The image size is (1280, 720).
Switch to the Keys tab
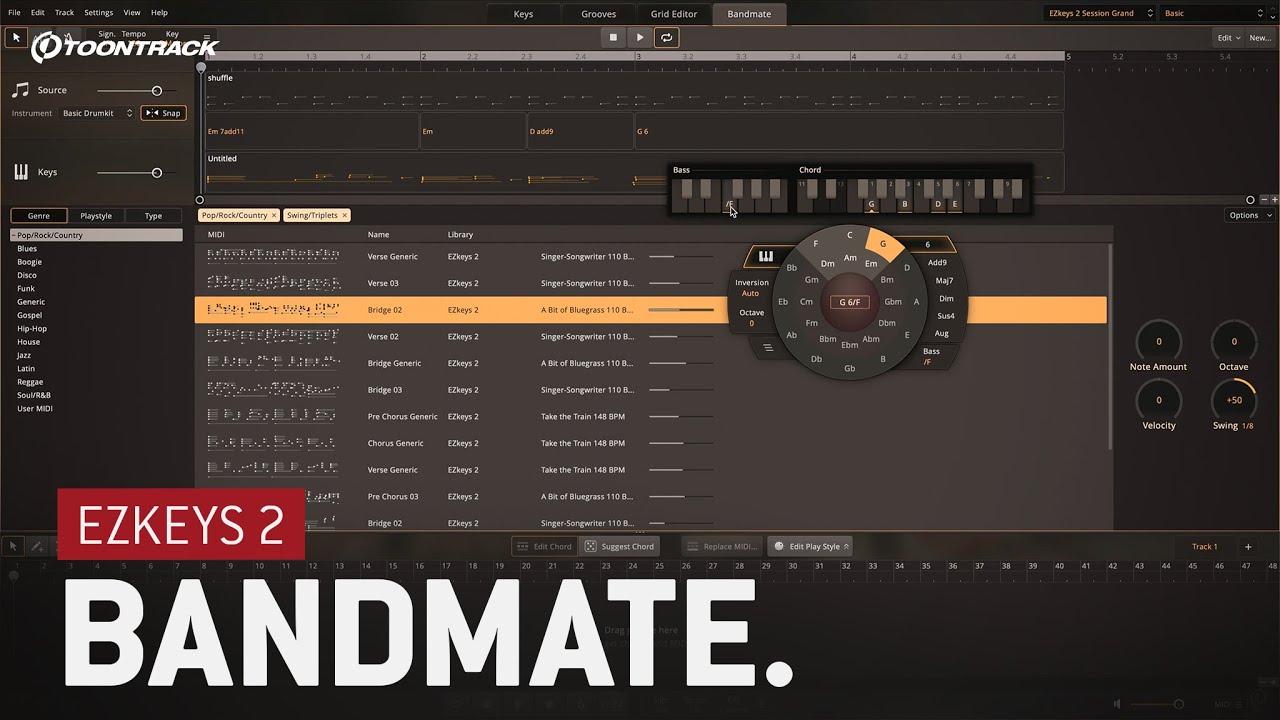coord(523,14)
